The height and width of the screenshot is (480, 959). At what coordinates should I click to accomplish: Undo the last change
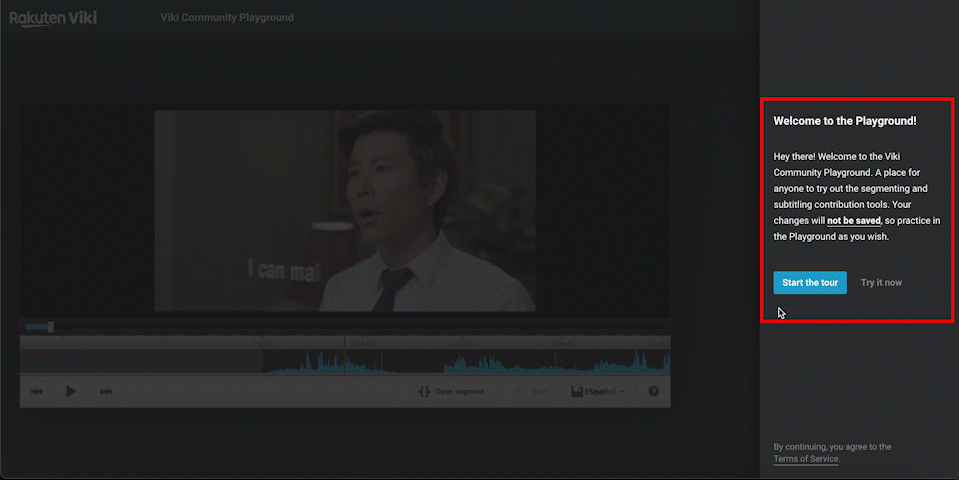click(532, 391)
